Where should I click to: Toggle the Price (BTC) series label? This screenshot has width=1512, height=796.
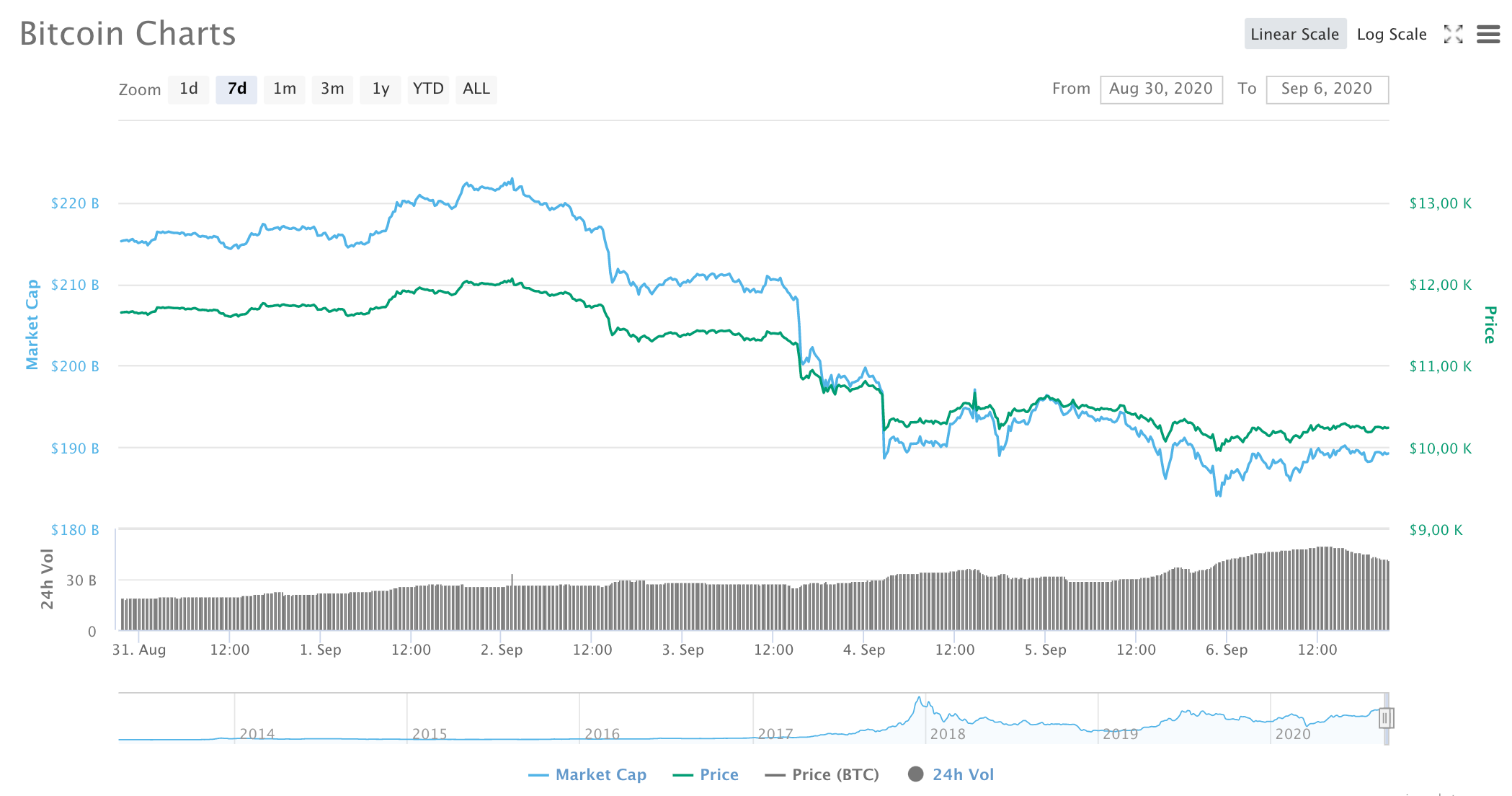835,774
